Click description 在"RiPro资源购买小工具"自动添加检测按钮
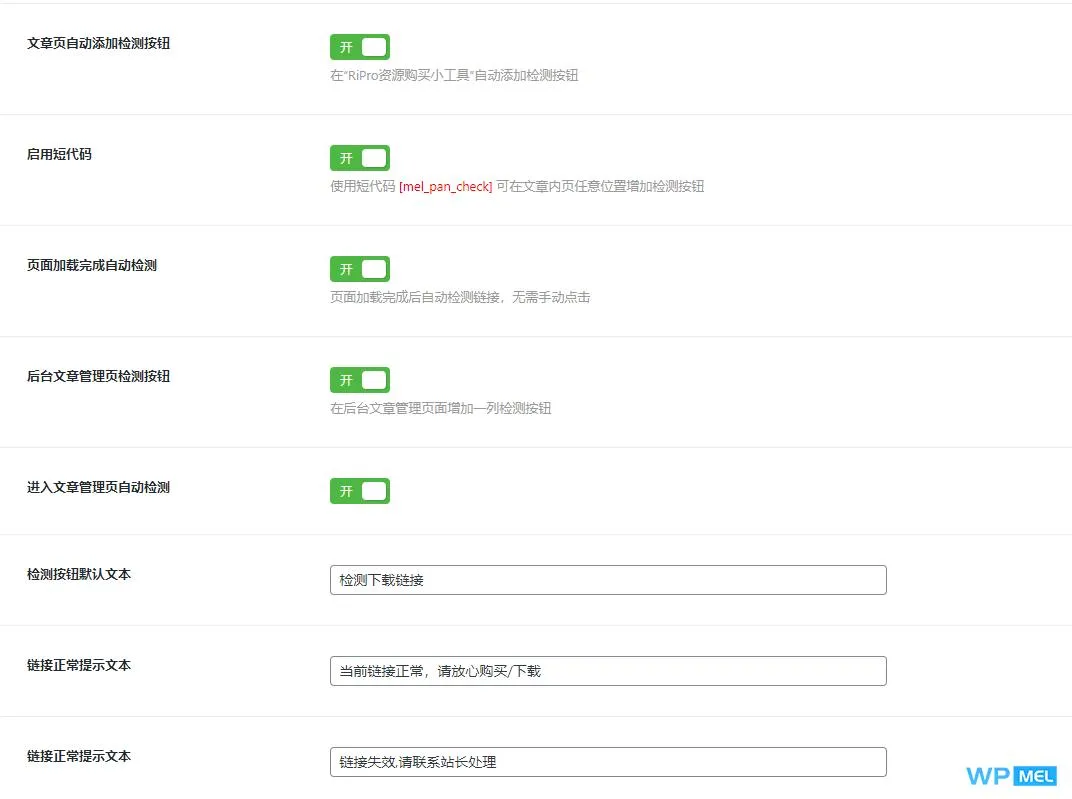Viewport: 1072px width, 799px height. pyautogui.click(x=454, y=75)
